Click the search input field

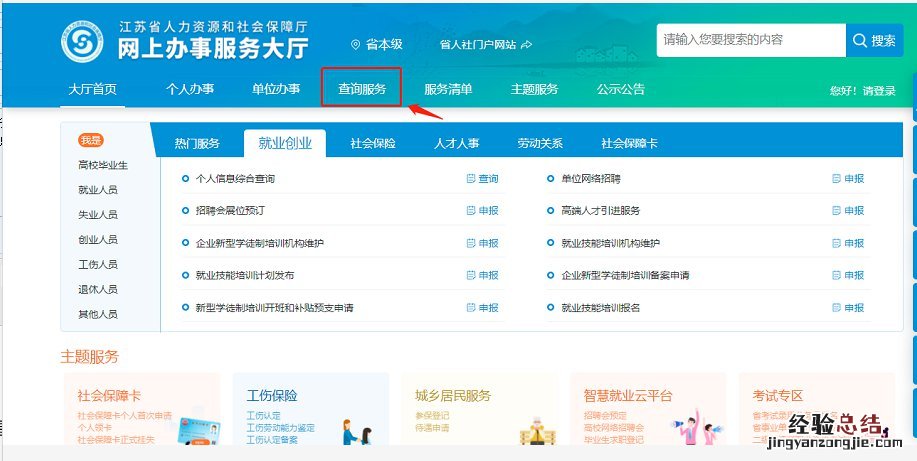(750, 40)
